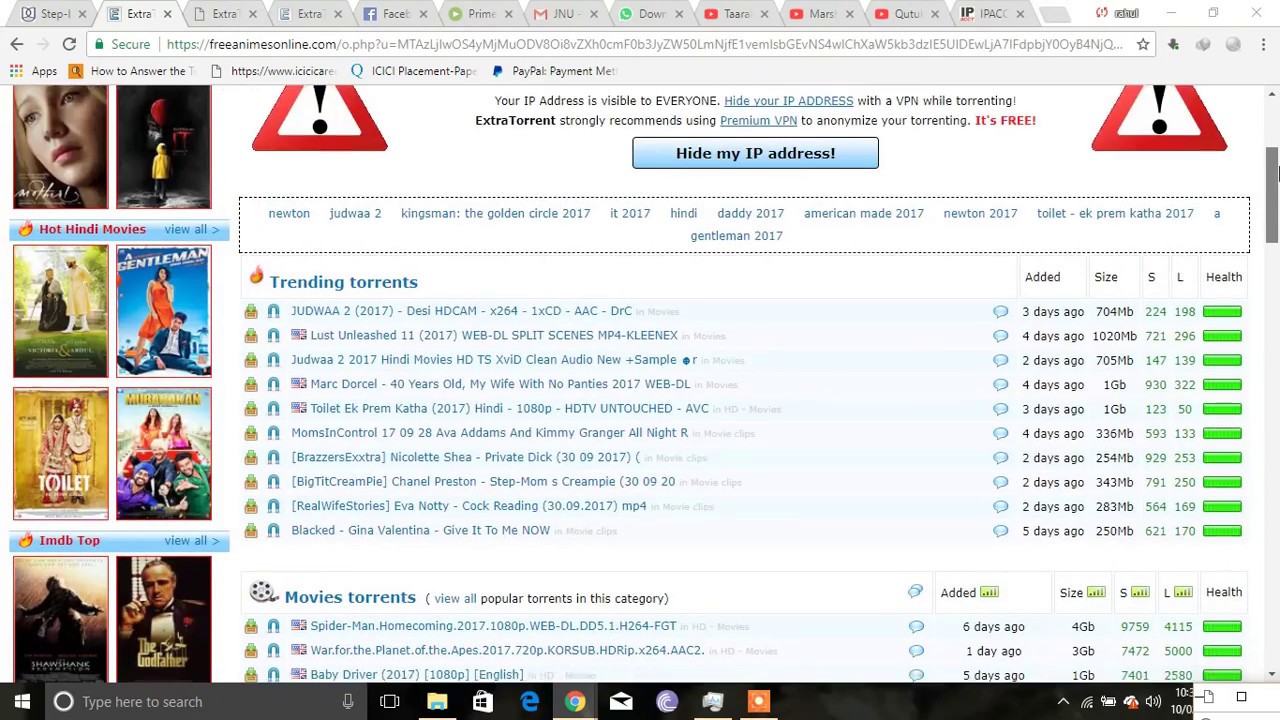1280x720 pixels.
Task: Open Movies torrents category heading
Action: click(x=350, y=597)
